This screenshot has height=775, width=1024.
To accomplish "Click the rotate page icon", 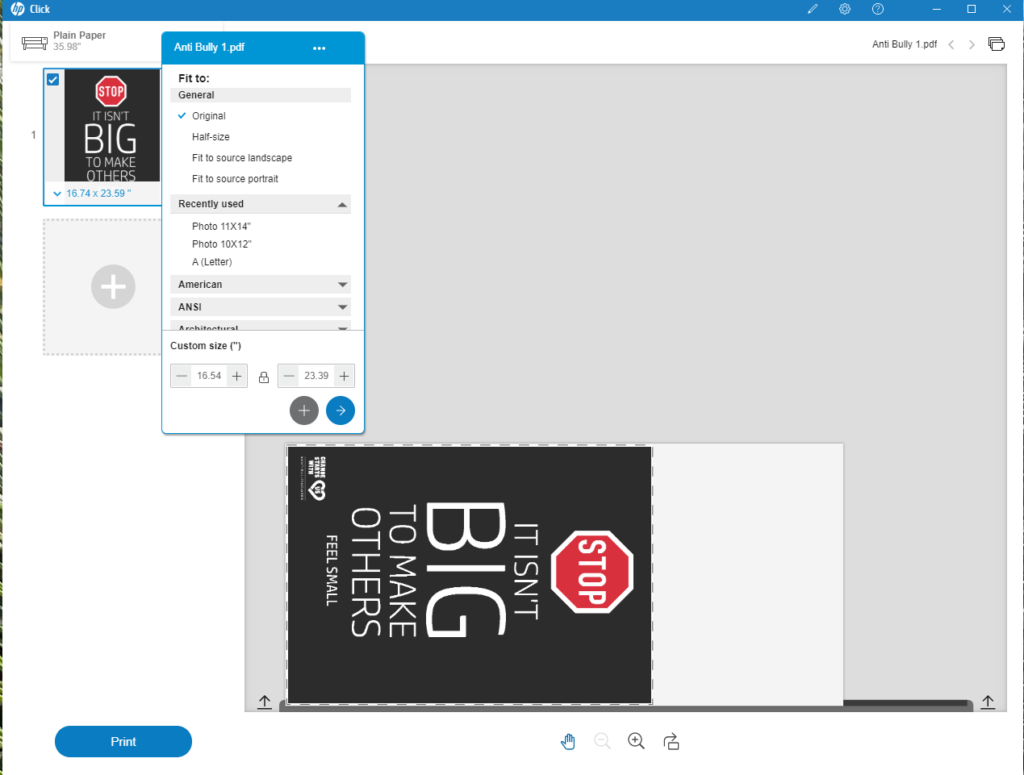I will (671, 742).
